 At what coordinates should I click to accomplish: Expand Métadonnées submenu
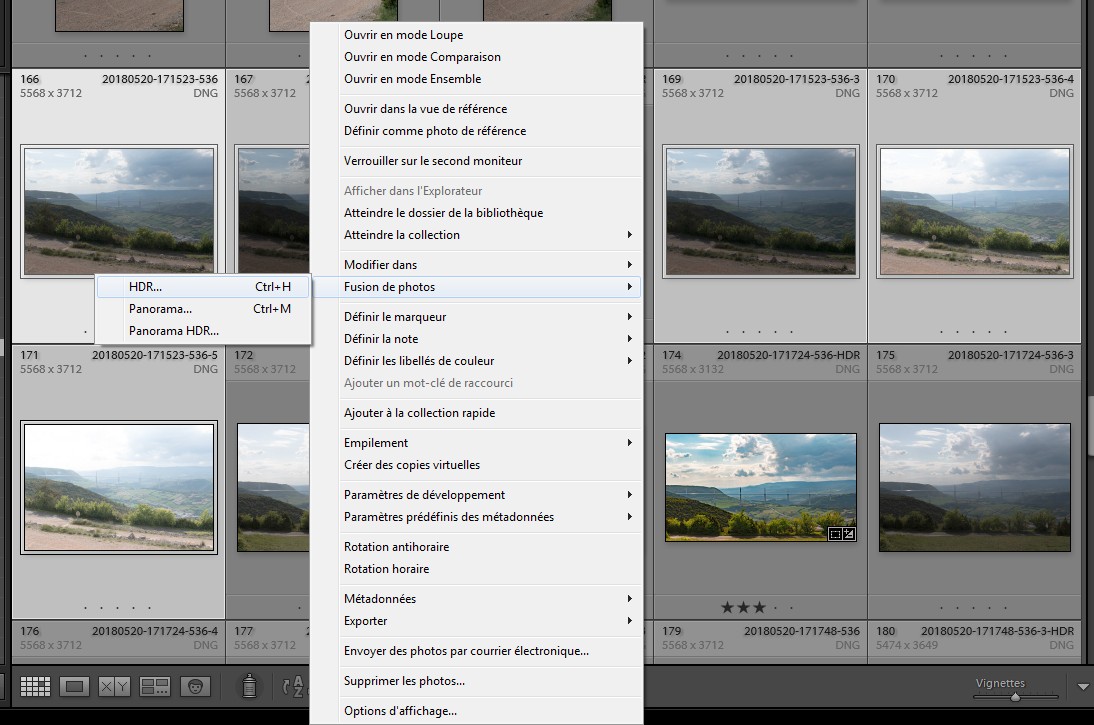476,599
